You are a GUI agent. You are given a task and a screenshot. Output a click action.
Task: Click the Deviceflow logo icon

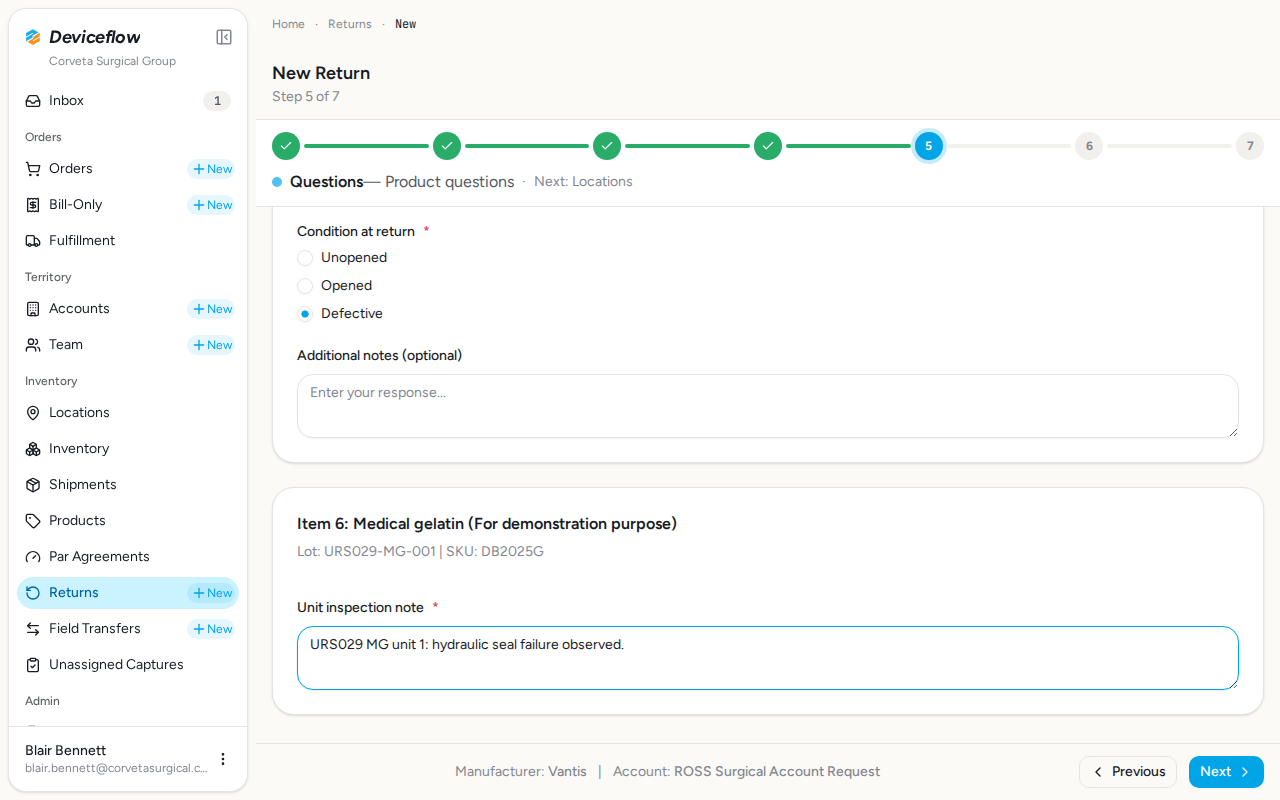click(x=33, y=37)
